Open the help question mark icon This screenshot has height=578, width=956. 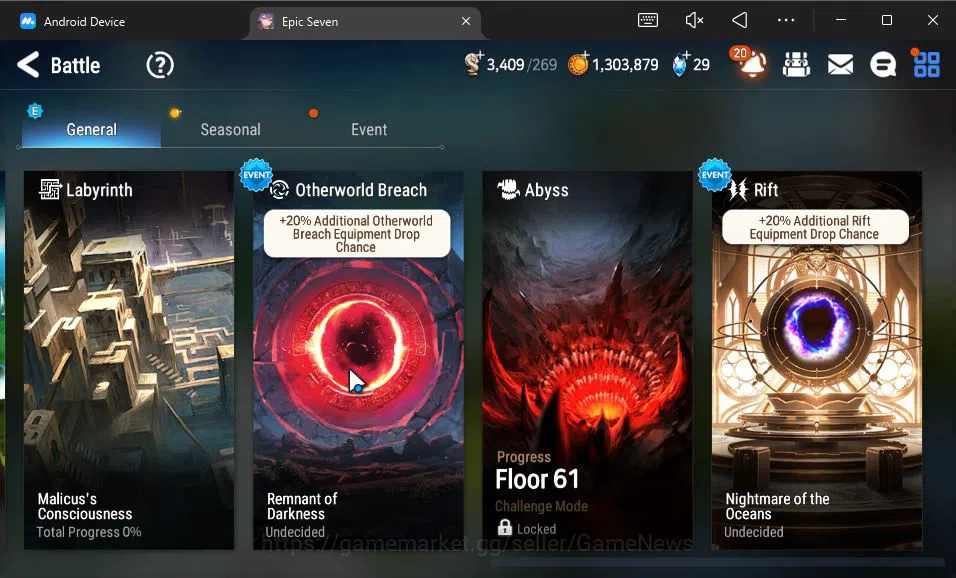(x=160, y=65)
